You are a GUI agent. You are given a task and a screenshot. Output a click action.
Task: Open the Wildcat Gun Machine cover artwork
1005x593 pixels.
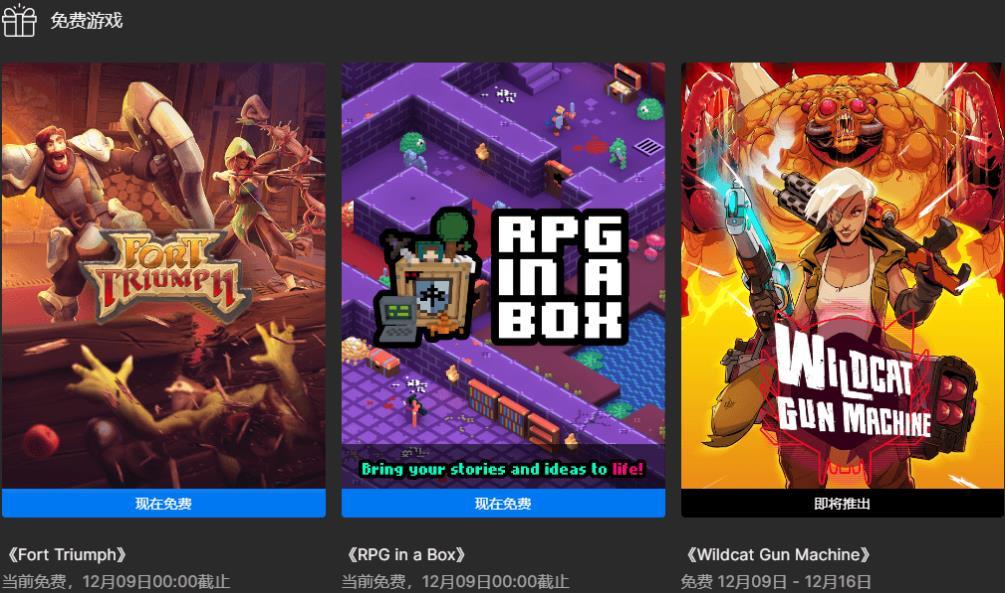(842, 275)
